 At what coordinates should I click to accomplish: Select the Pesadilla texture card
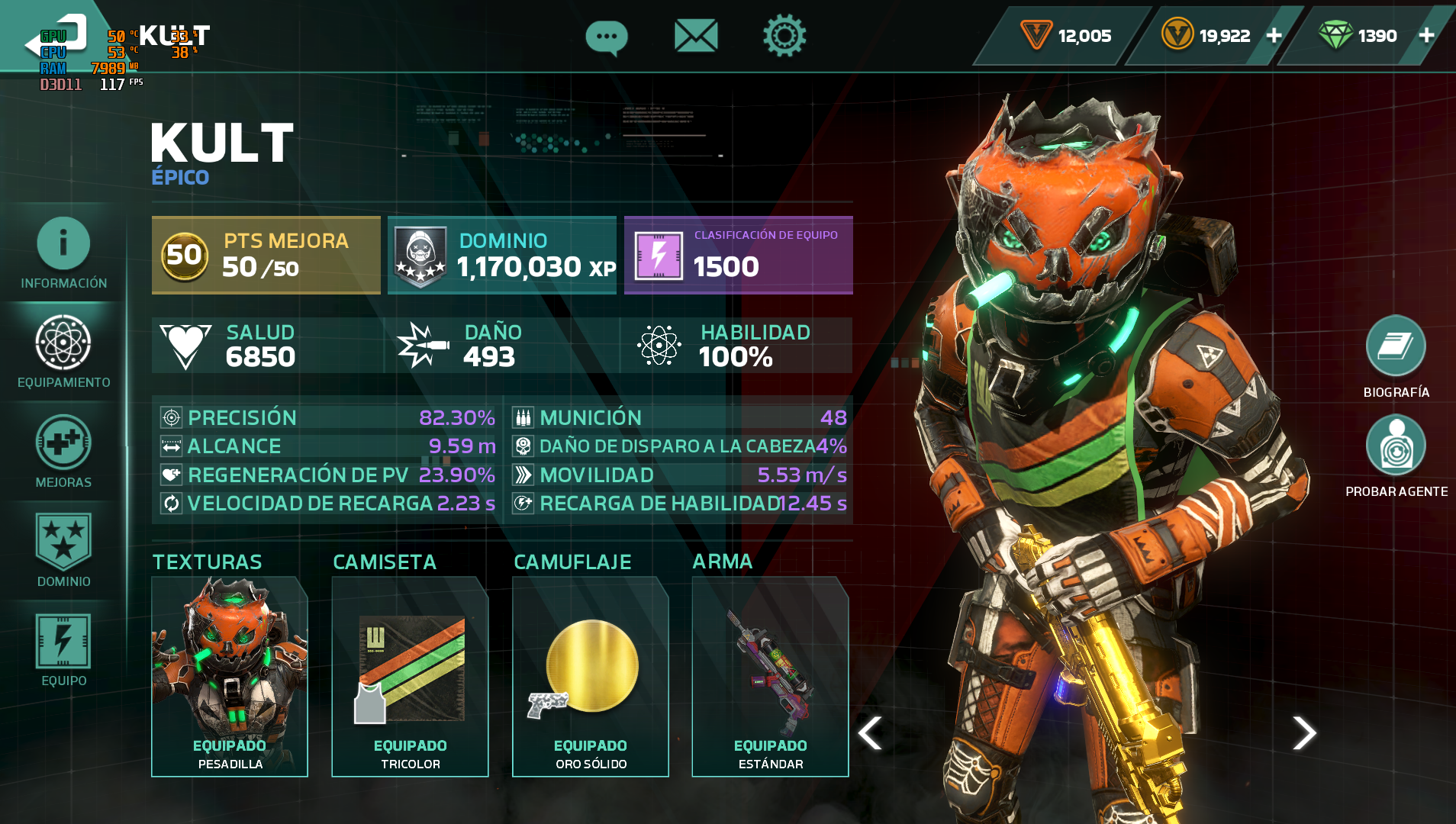click(230, 677)
